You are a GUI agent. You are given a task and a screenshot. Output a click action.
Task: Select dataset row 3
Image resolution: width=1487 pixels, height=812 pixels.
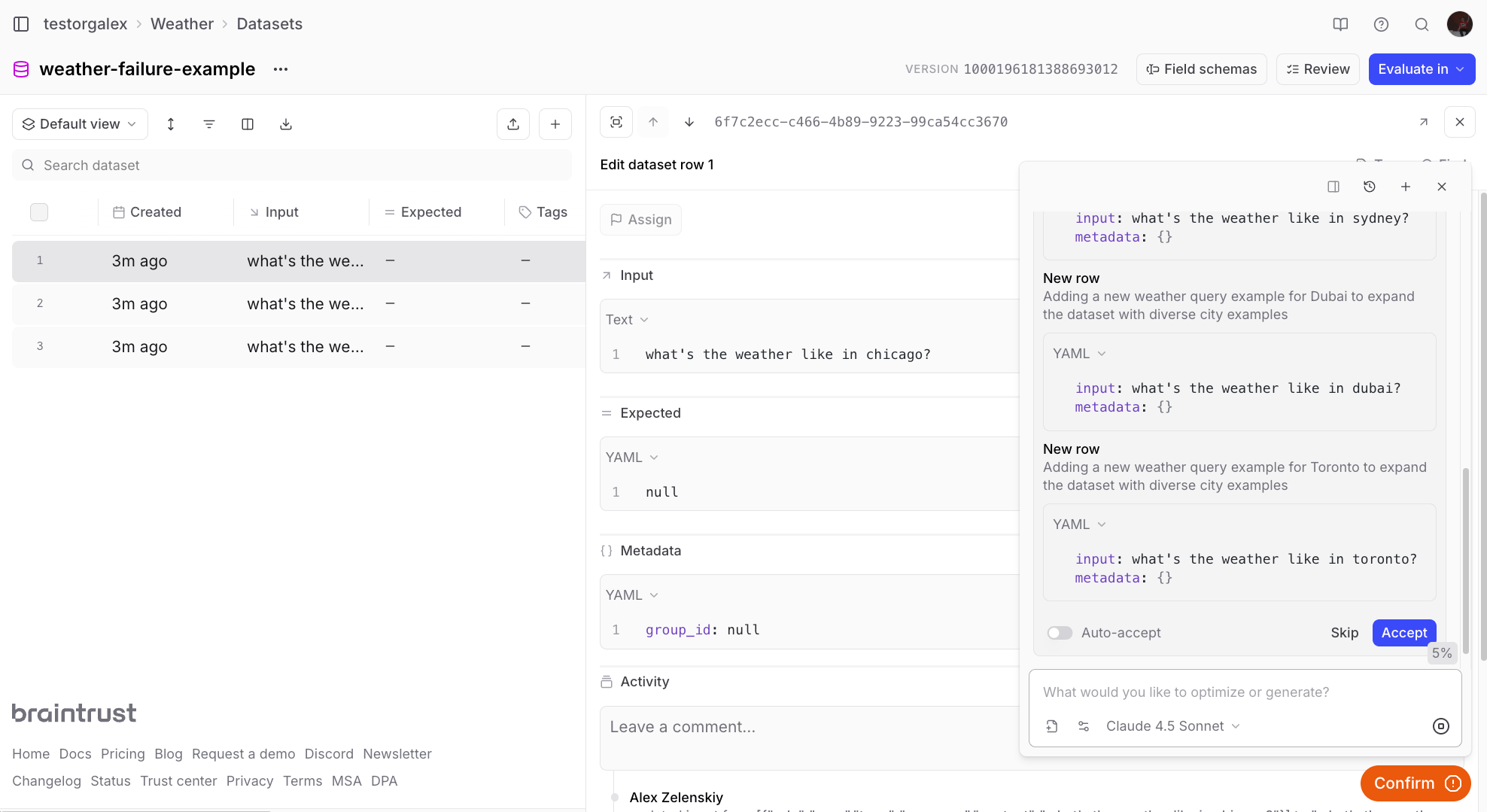point(299,347)
